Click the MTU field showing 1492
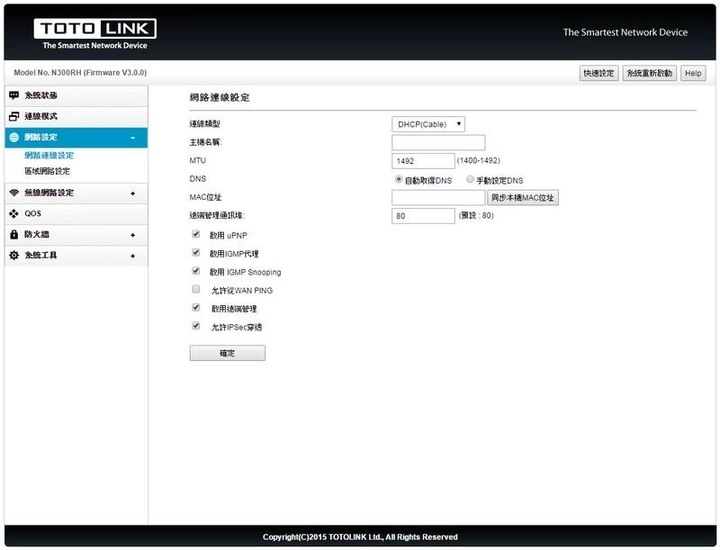This screenshot has height=550, width=720. (423, 161)
